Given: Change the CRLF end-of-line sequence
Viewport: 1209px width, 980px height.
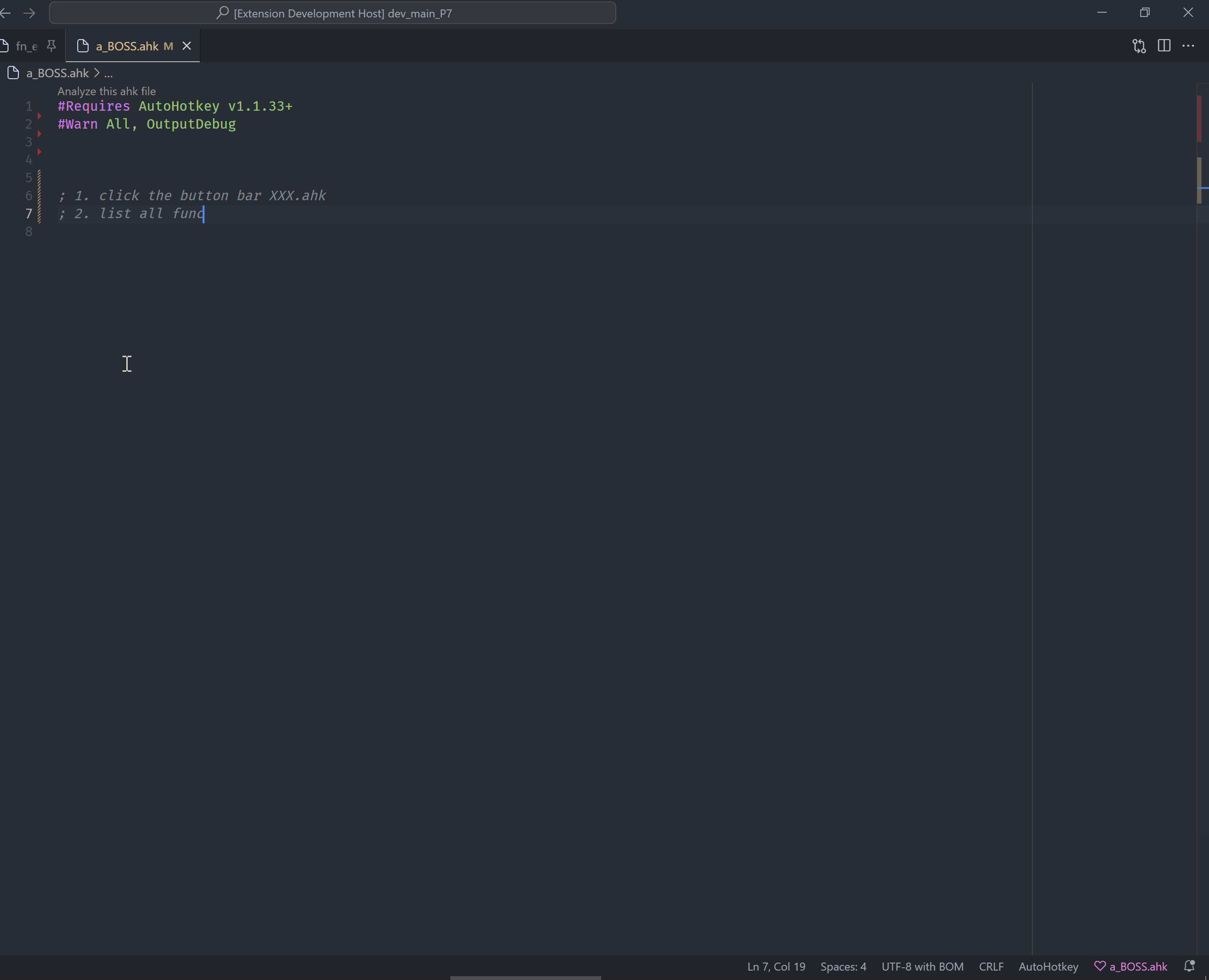Looking at the screenshot, I should coord(990,966).
